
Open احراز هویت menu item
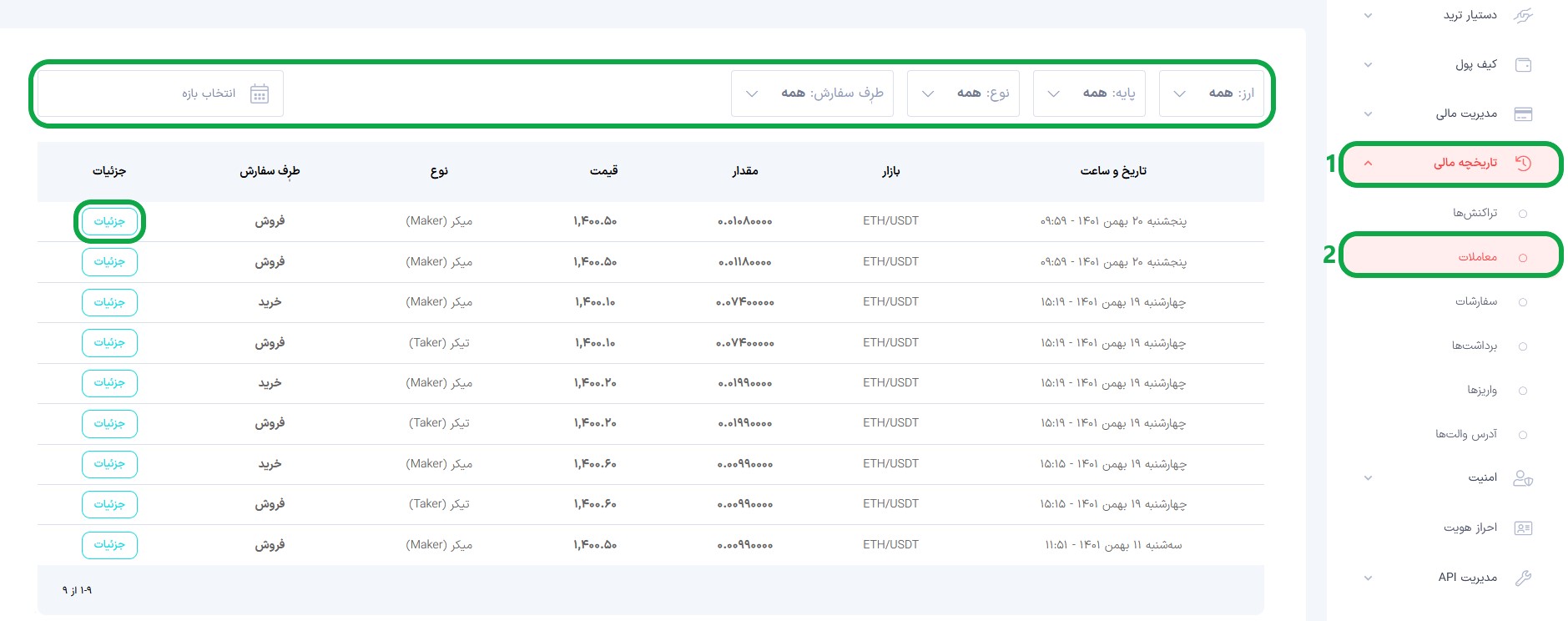point(1470,528)
